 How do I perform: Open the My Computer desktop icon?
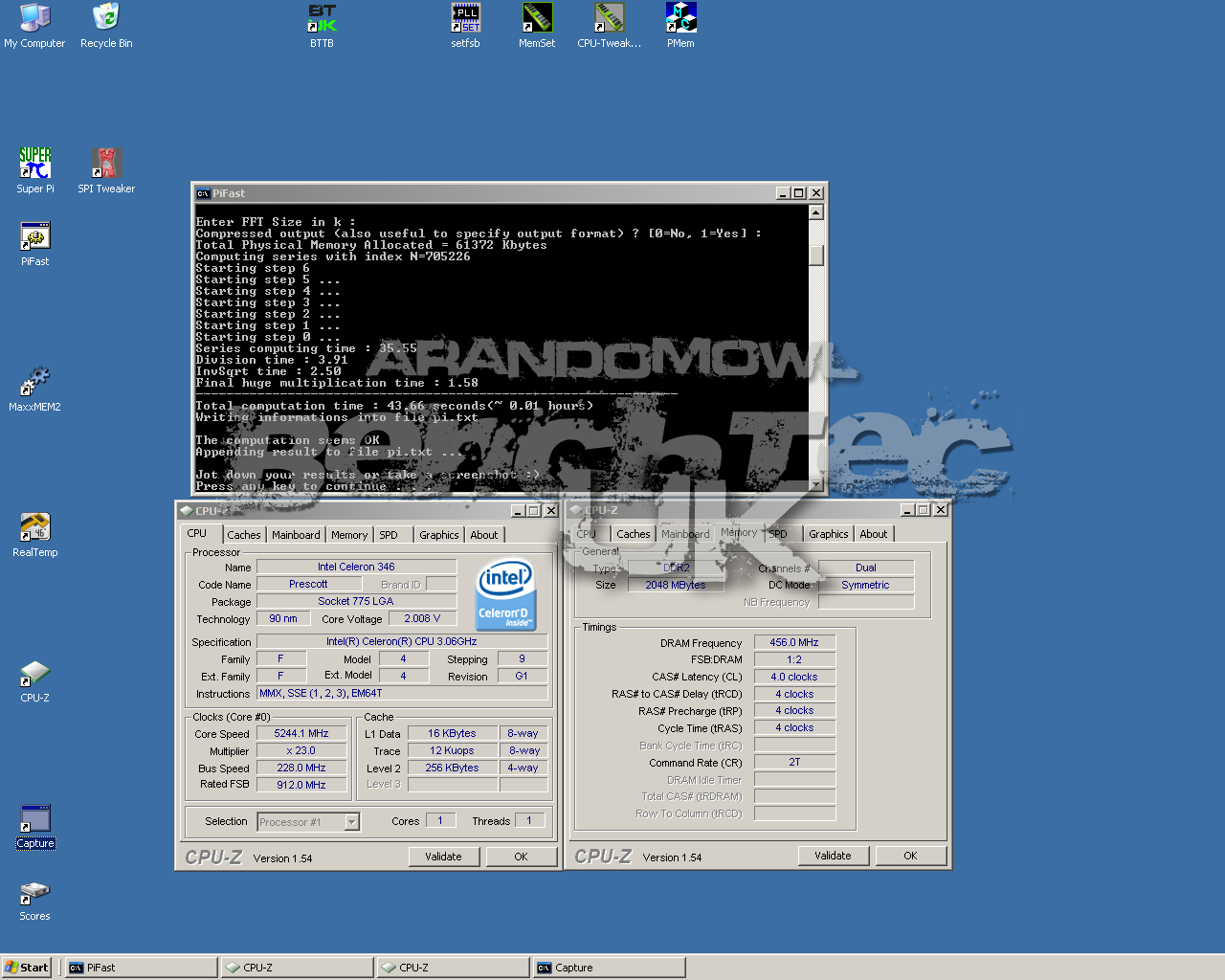pos(34,26)
